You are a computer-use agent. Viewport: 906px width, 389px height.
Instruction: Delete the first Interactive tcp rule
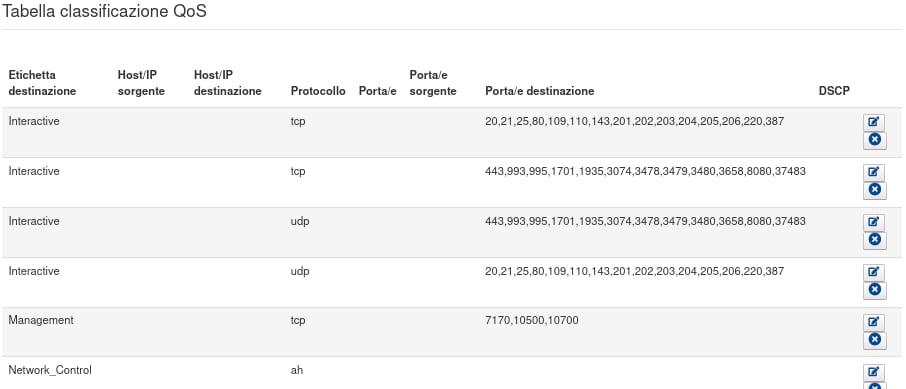coord(874,140)
